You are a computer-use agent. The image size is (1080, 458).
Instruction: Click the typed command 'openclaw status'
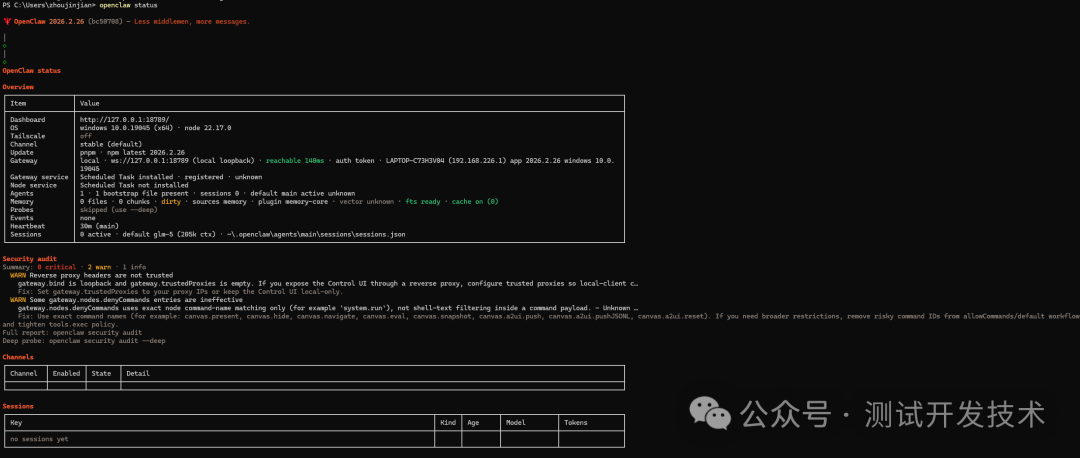click(x=128, y=5)
